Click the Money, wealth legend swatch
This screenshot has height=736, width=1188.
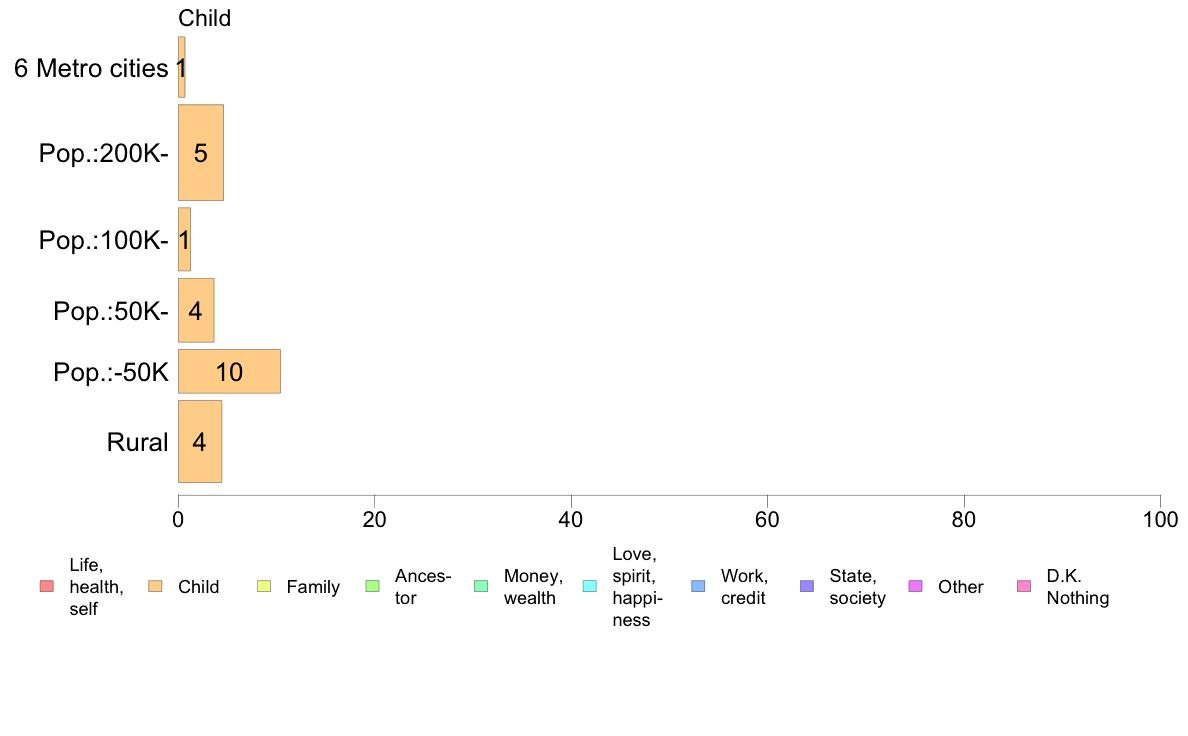point(481,586)
